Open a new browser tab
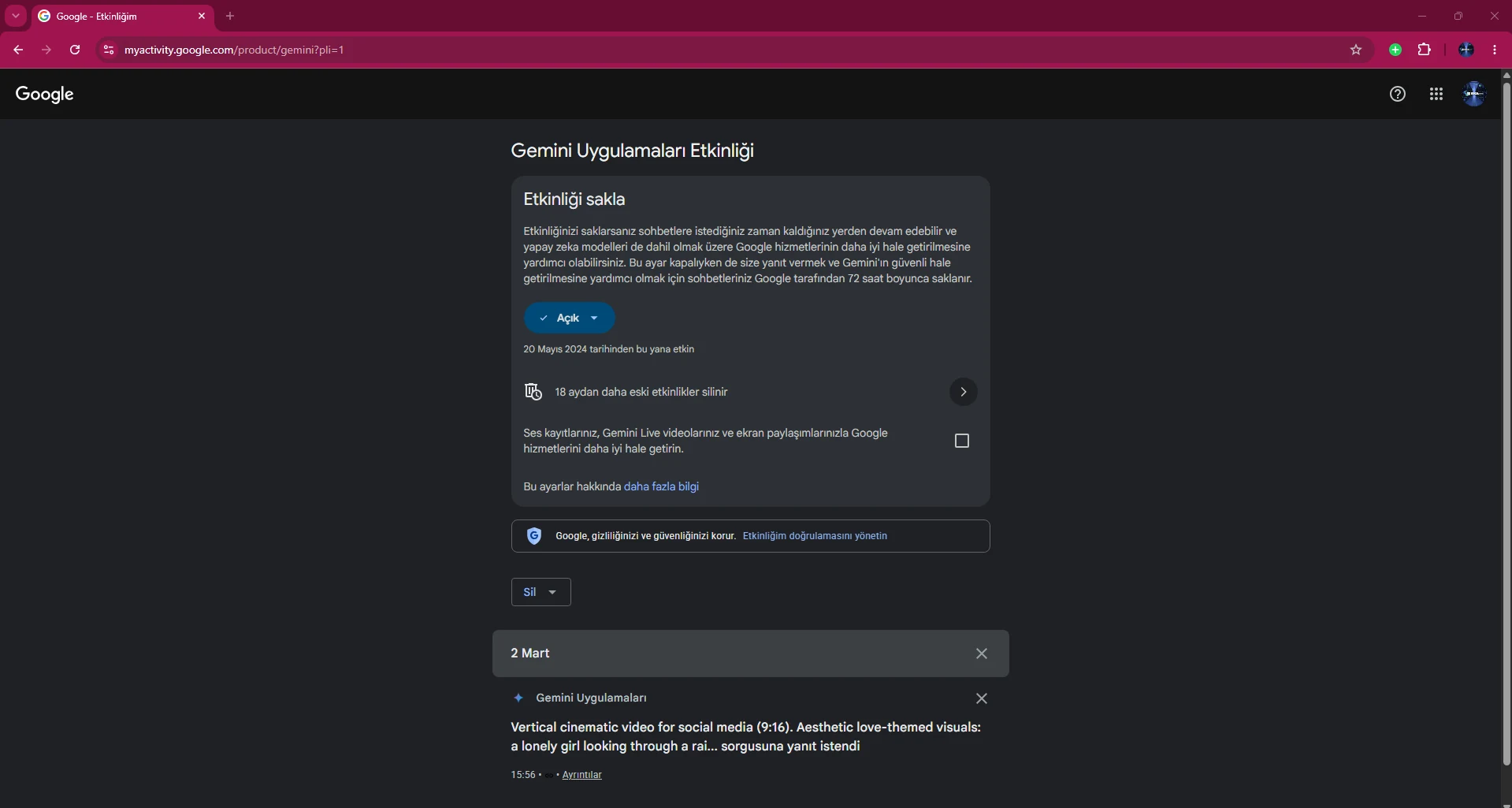The height and width of the screenshot is (808, 1512). point(230,16)
